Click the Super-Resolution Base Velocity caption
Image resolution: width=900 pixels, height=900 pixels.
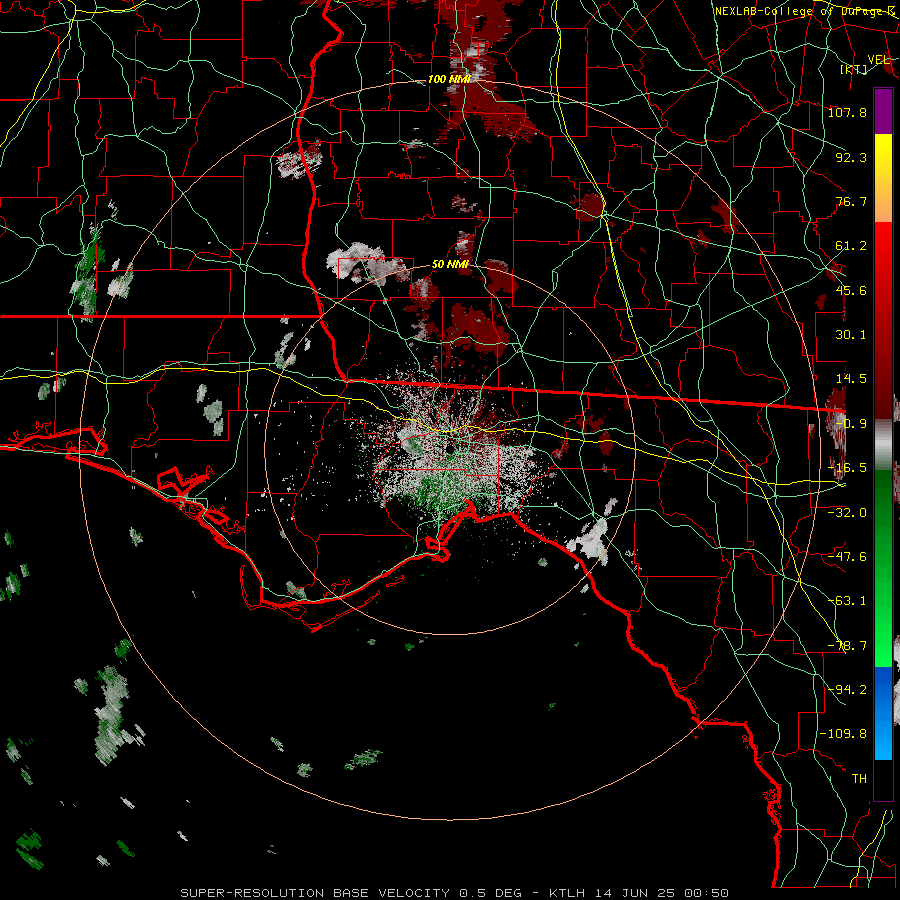[x=454, y=893]
